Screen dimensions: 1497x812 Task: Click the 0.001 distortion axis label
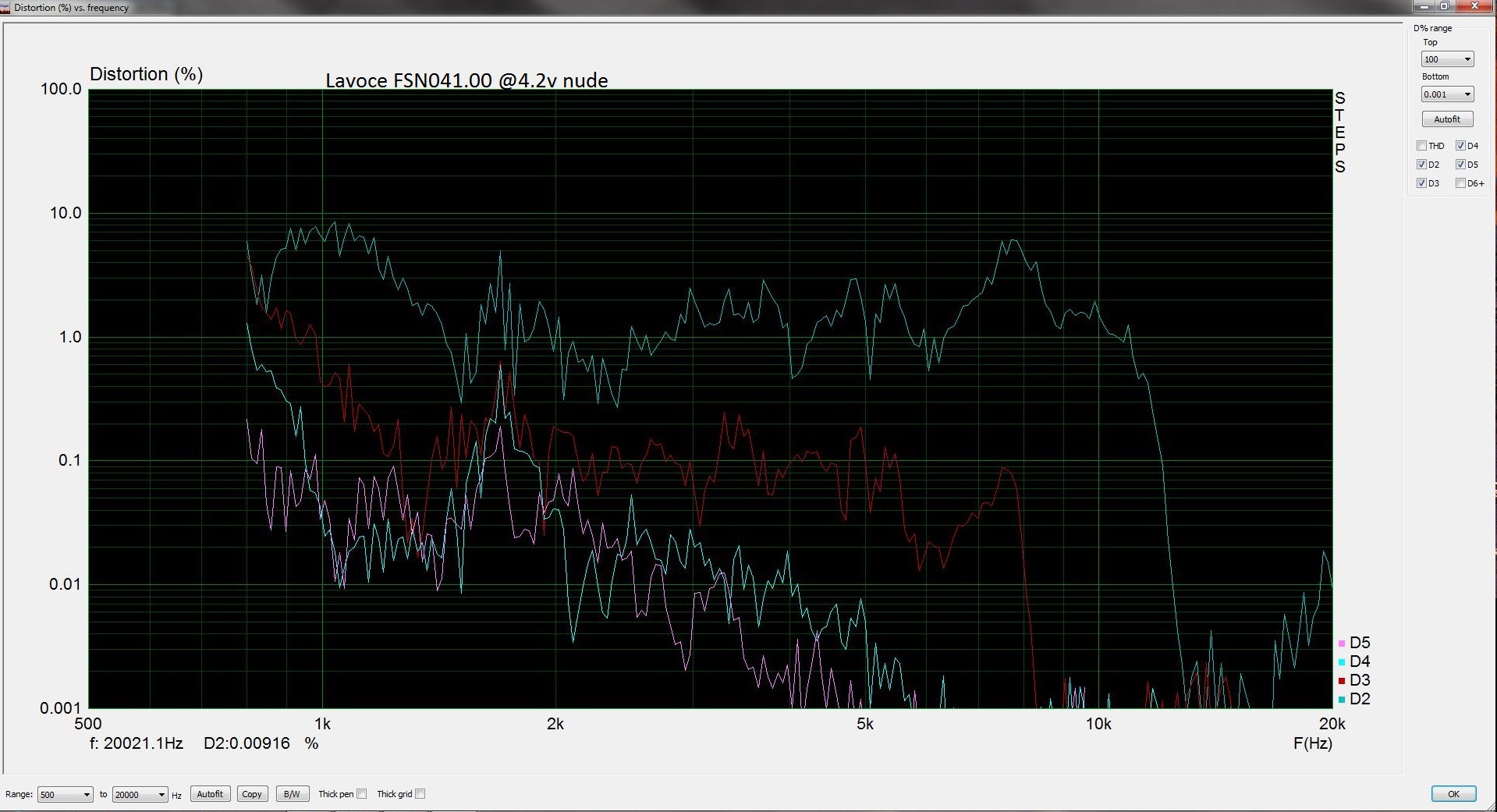61,708
